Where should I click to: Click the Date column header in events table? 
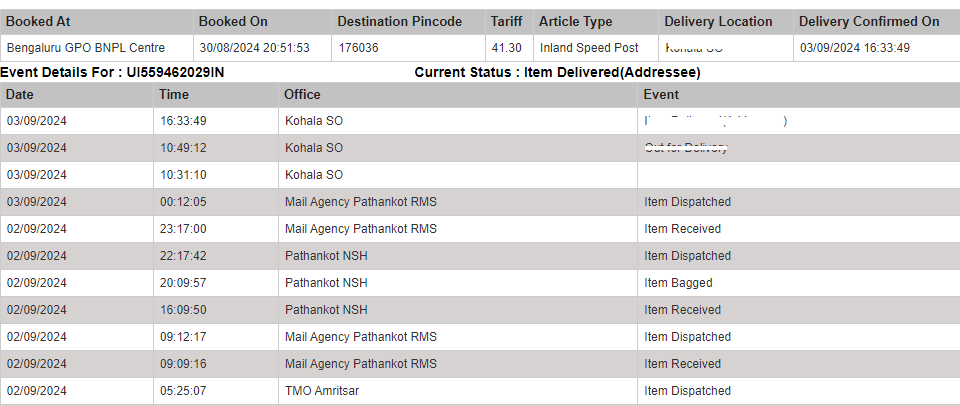click(77, 95)
